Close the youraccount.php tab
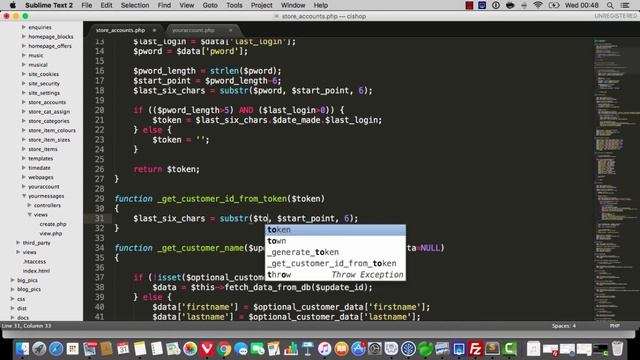Screen dimensions: 640x360 tap(231, 30)
